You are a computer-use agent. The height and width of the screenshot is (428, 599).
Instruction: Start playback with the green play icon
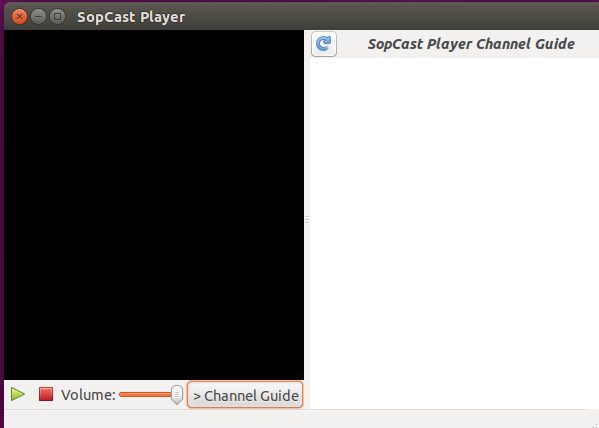18,394
